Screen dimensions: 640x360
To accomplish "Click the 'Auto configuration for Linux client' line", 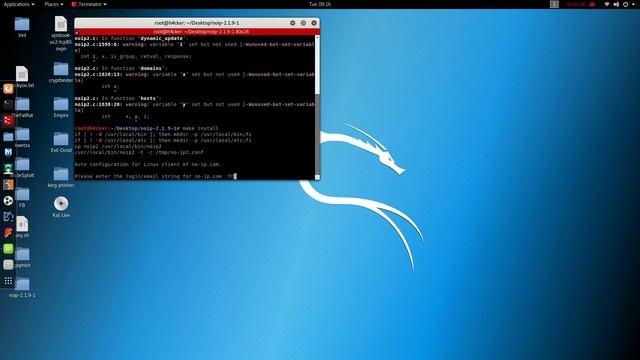I will click(148, 164).
